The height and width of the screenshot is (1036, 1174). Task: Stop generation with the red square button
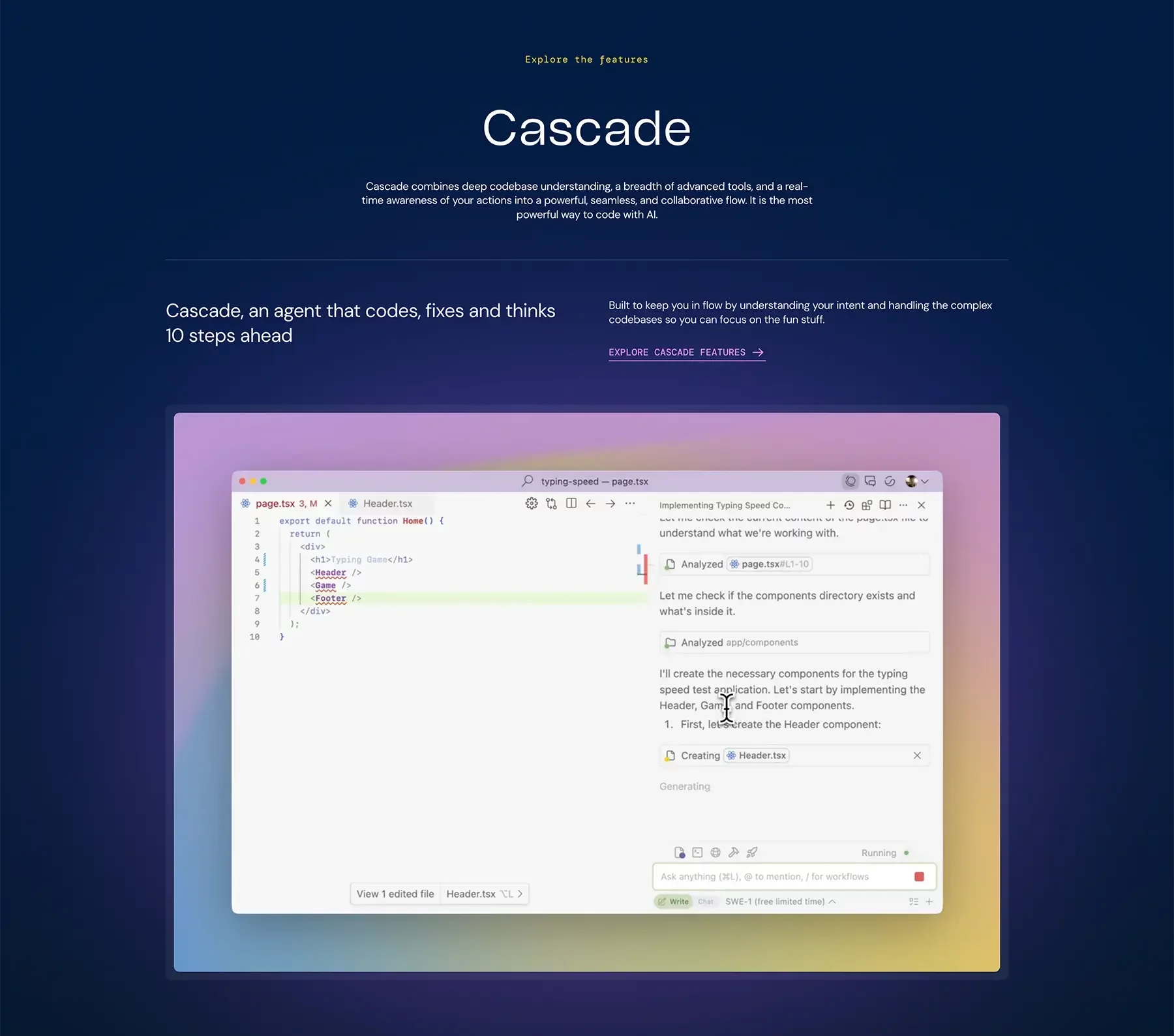(919, 877)
